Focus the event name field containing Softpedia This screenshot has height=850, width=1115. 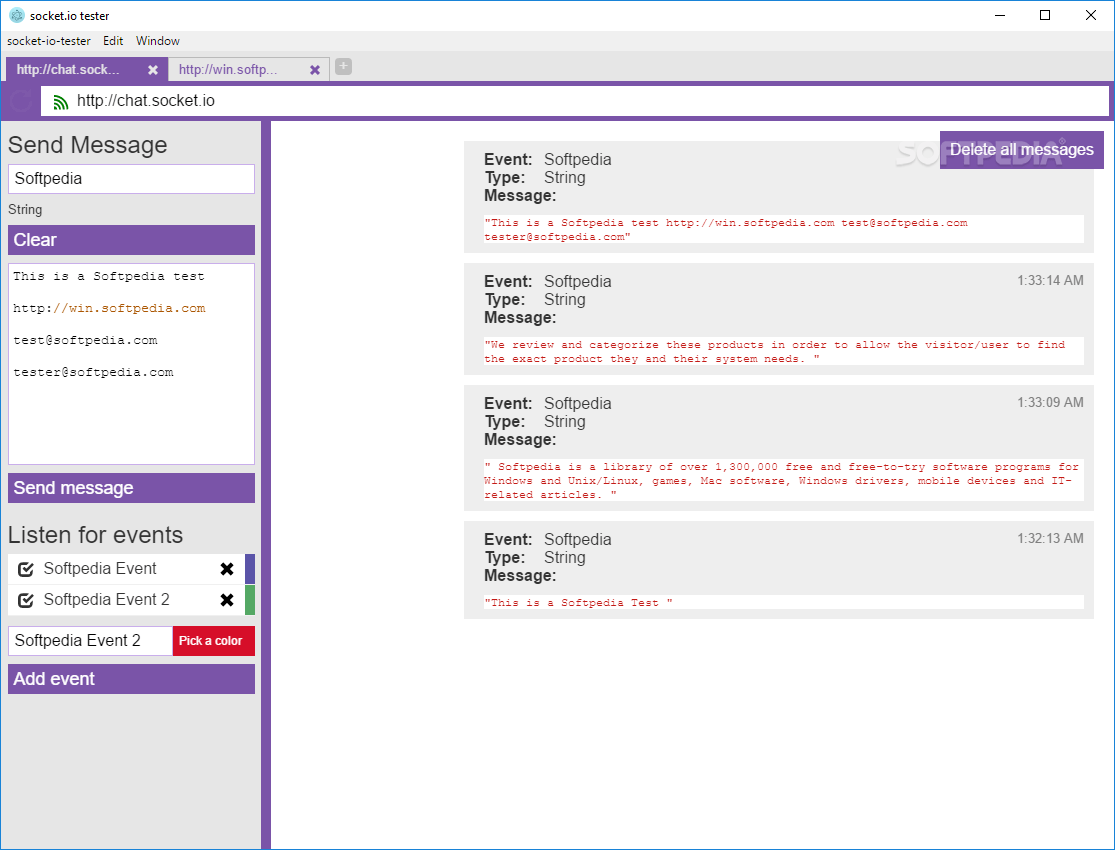click(x=132, y=179)
